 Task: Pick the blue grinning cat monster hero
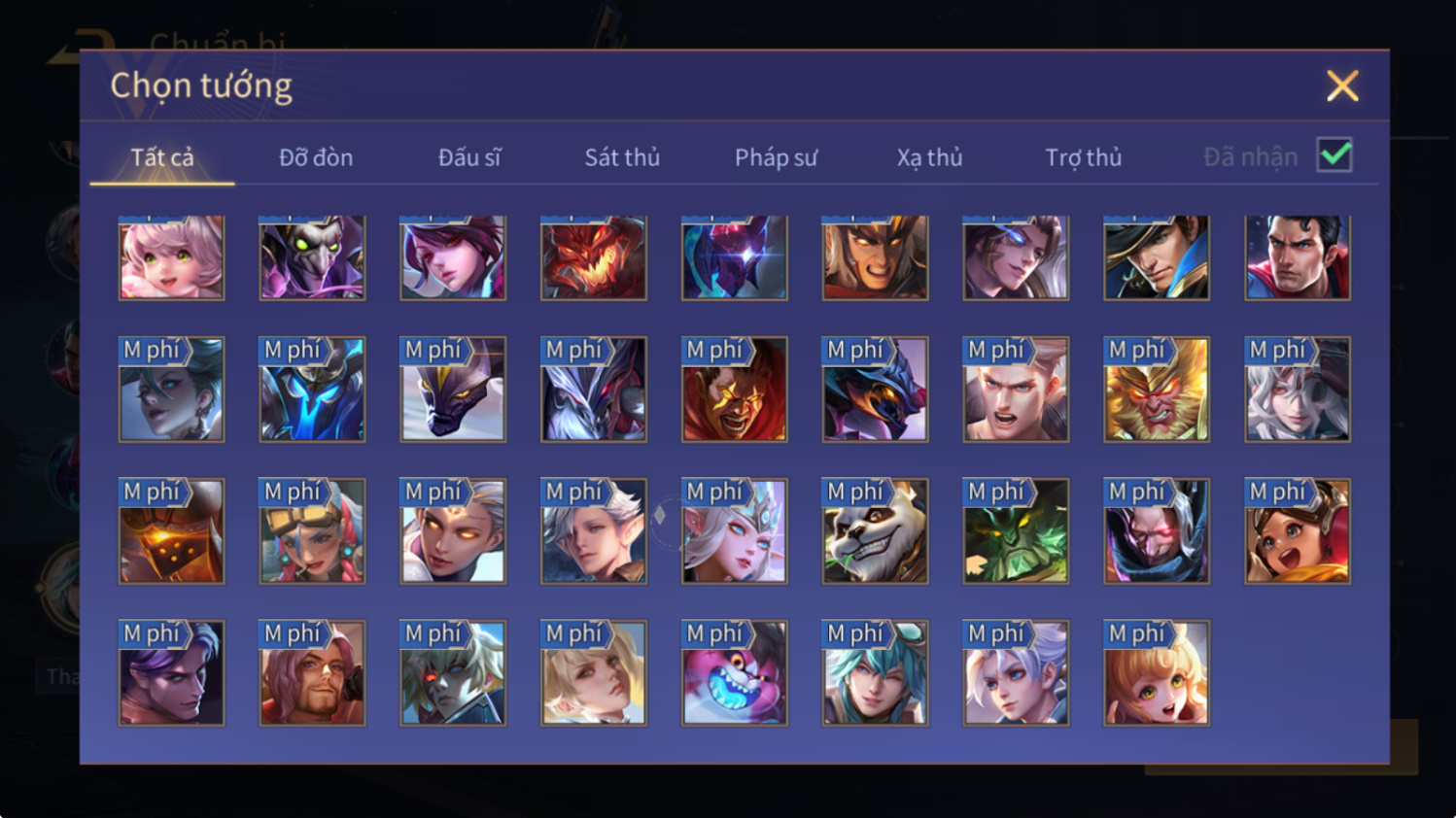pyautogui.click(x=735, y=672)
